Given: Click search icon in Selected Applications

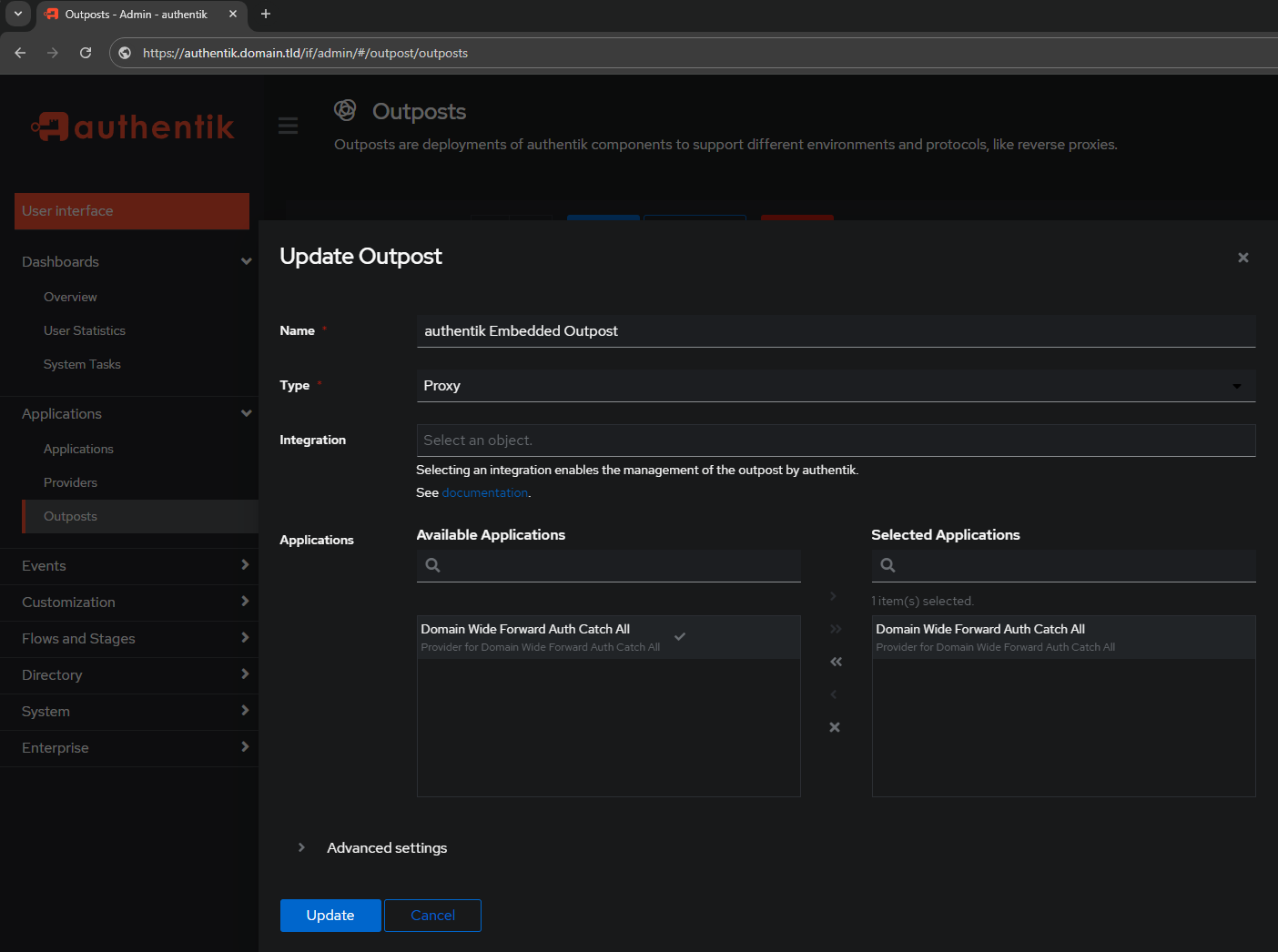Looking at the screenshot, I should click(x=888, y=565).
